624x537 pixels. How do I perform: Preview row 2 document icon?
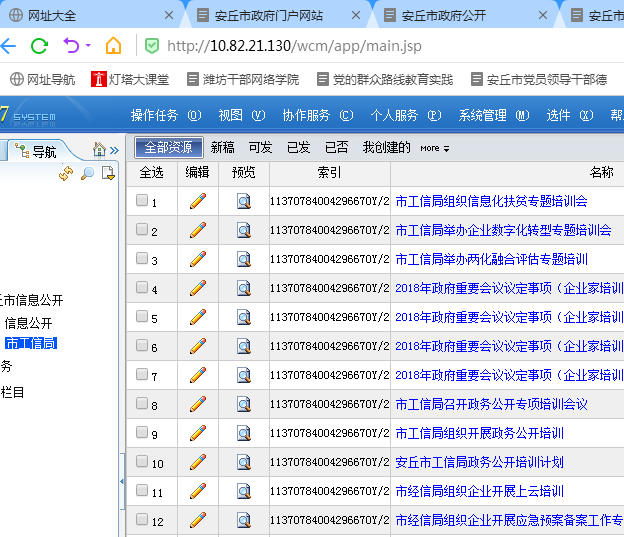(x=244, y=230)
